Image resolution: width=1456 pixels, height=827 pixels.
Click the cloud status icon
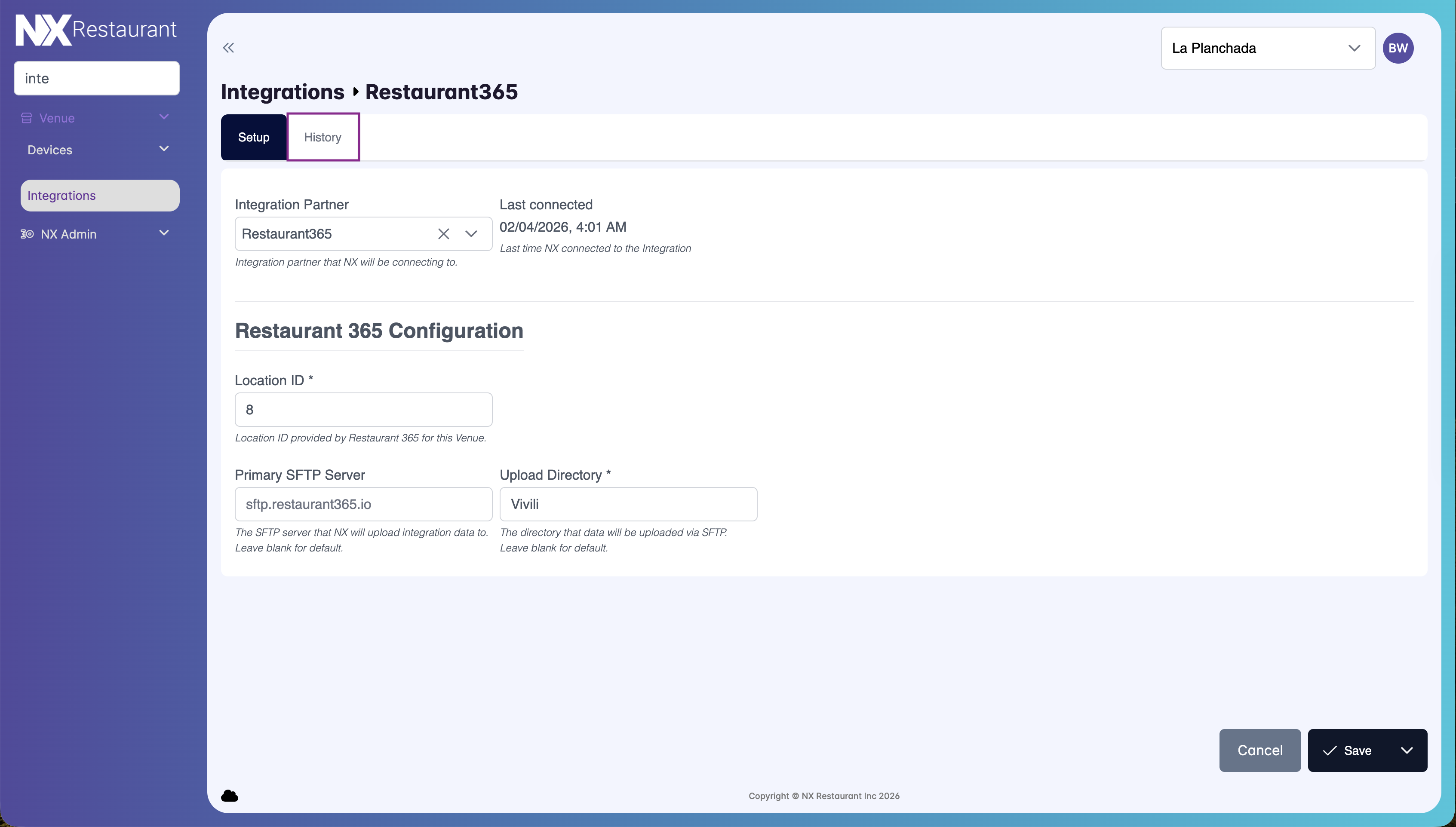pyautogui.click(x=230, y=796)
